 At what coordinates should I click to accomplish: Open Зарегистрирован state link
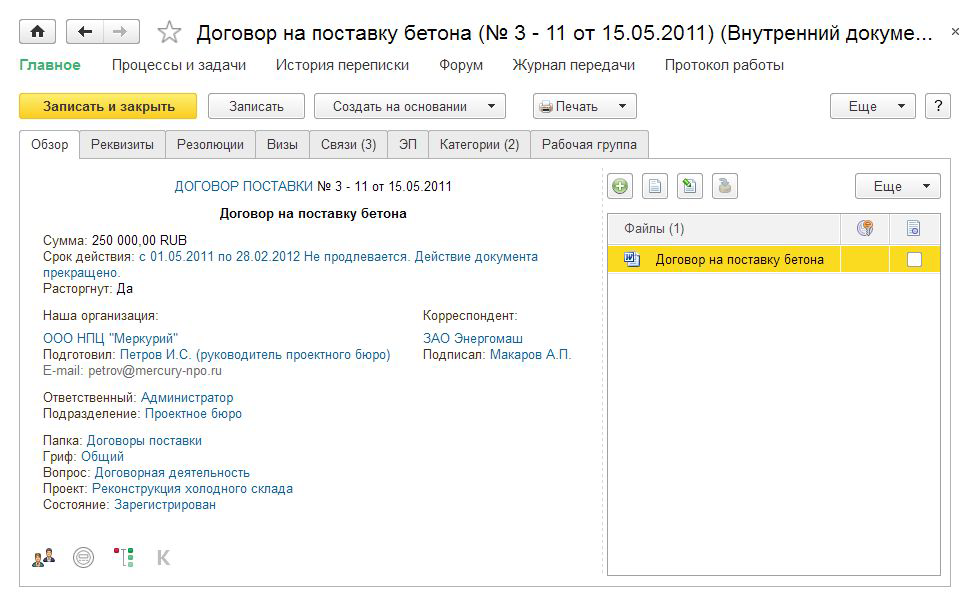165,504
